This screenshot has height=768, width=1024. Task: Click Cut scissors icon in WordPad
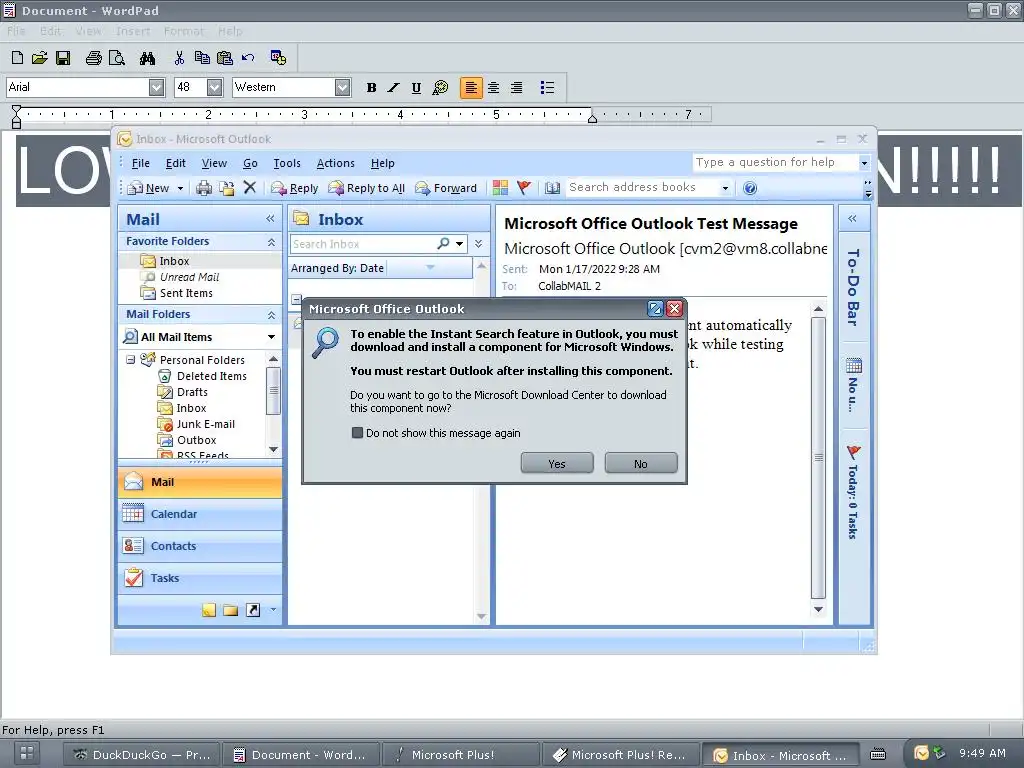point(179,58)
